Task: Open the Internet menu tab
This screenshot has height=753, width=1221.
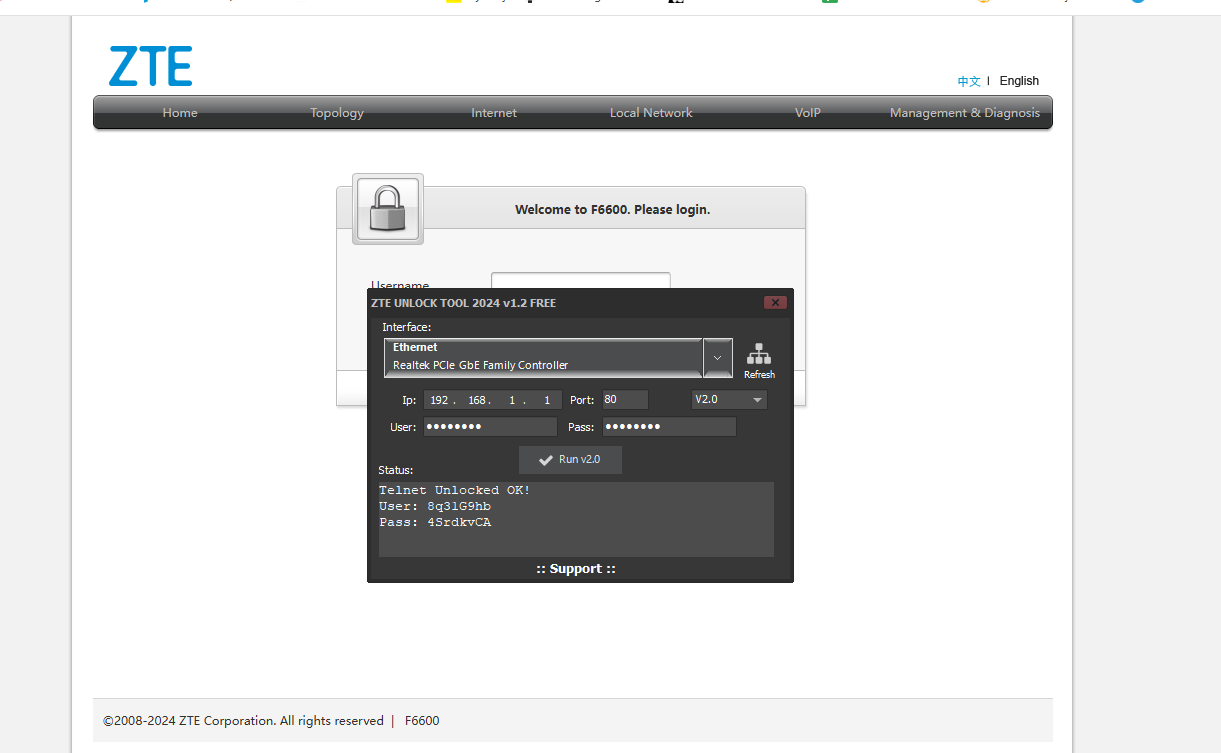Action: tap(494, 113)
